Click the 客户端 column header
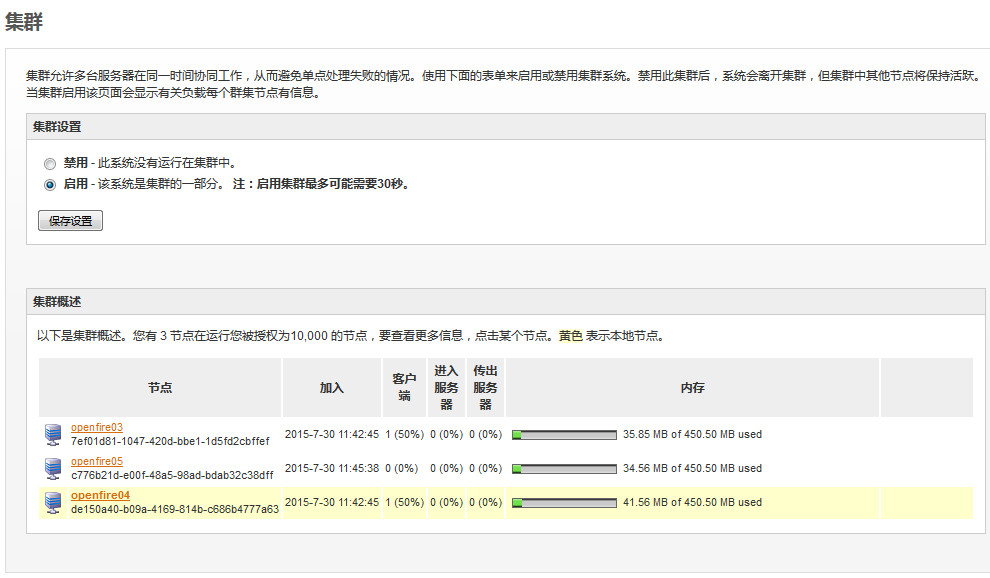This screenshot has width=990, height=578. click(x=404, y=387)
